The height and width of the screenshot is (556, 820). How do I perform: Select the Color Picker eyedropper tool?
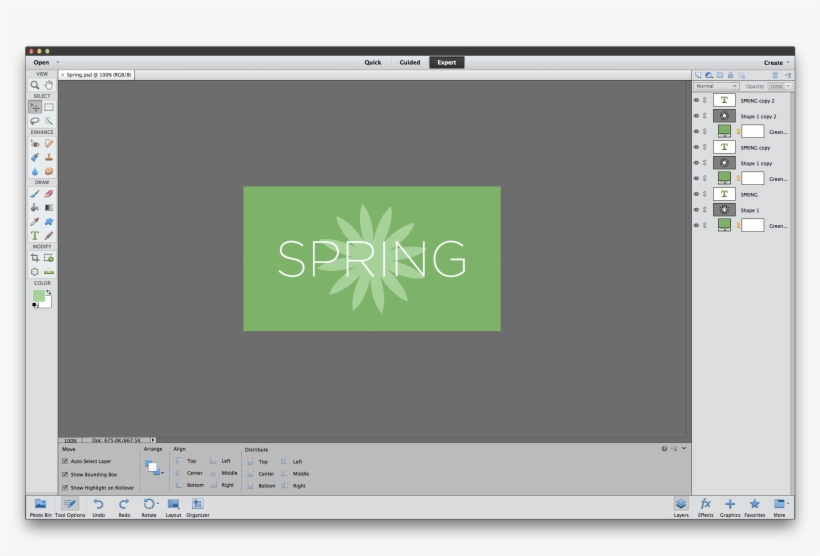35,222
